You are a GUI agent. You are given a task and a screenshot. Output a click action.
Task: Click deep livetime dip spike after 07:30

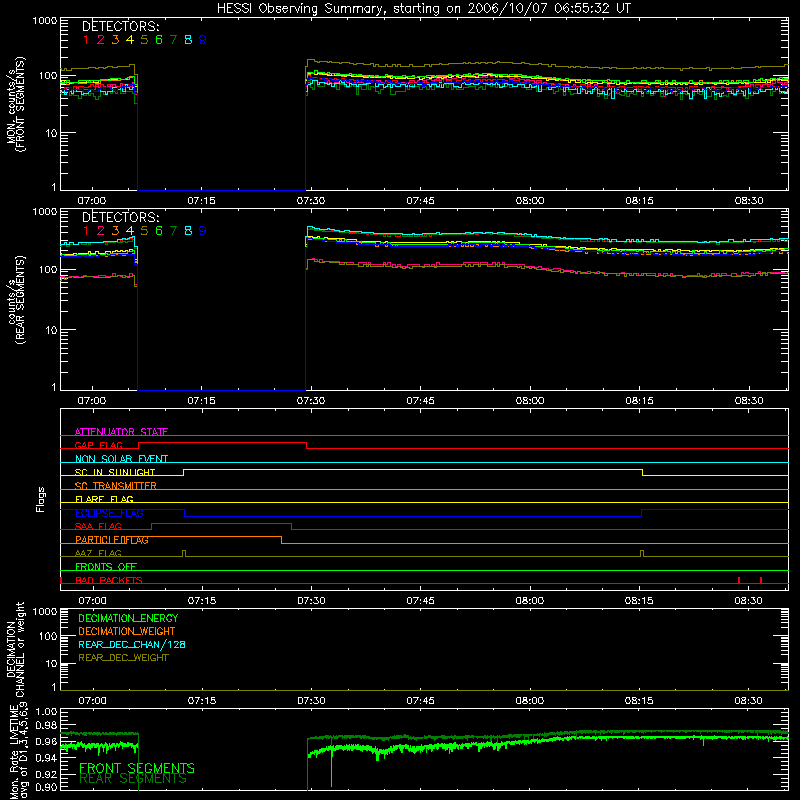[x=331, y=763]
